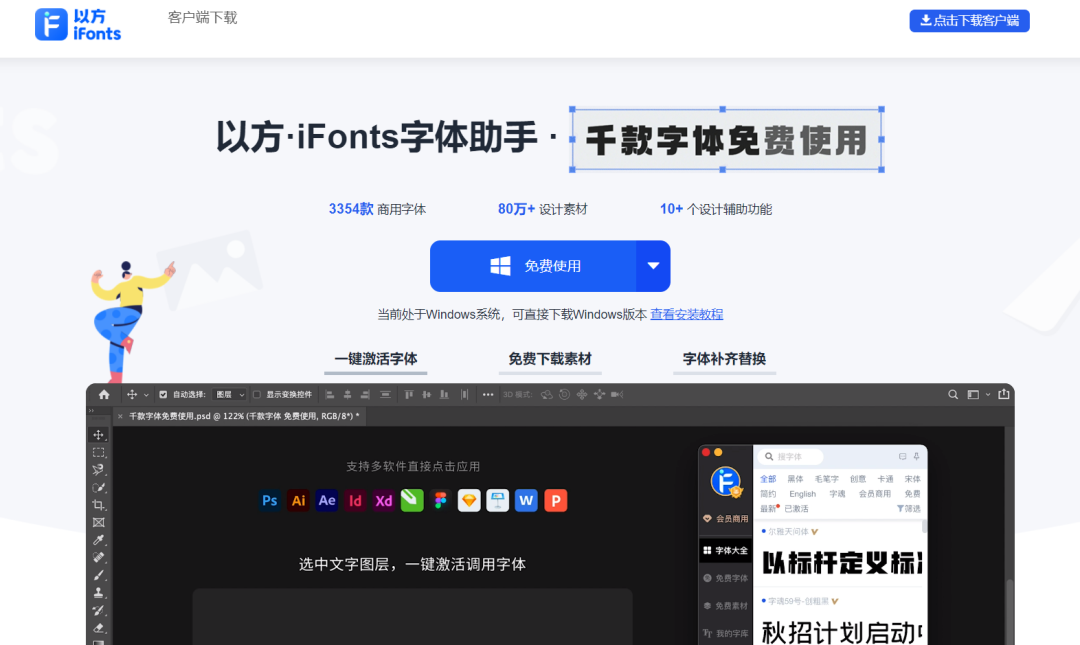Expand the toolbar double-arrow collapse control
Image resolution: width=1080 pixels, height=645 pixels.
pyautogui.click(x=92, y=411)
